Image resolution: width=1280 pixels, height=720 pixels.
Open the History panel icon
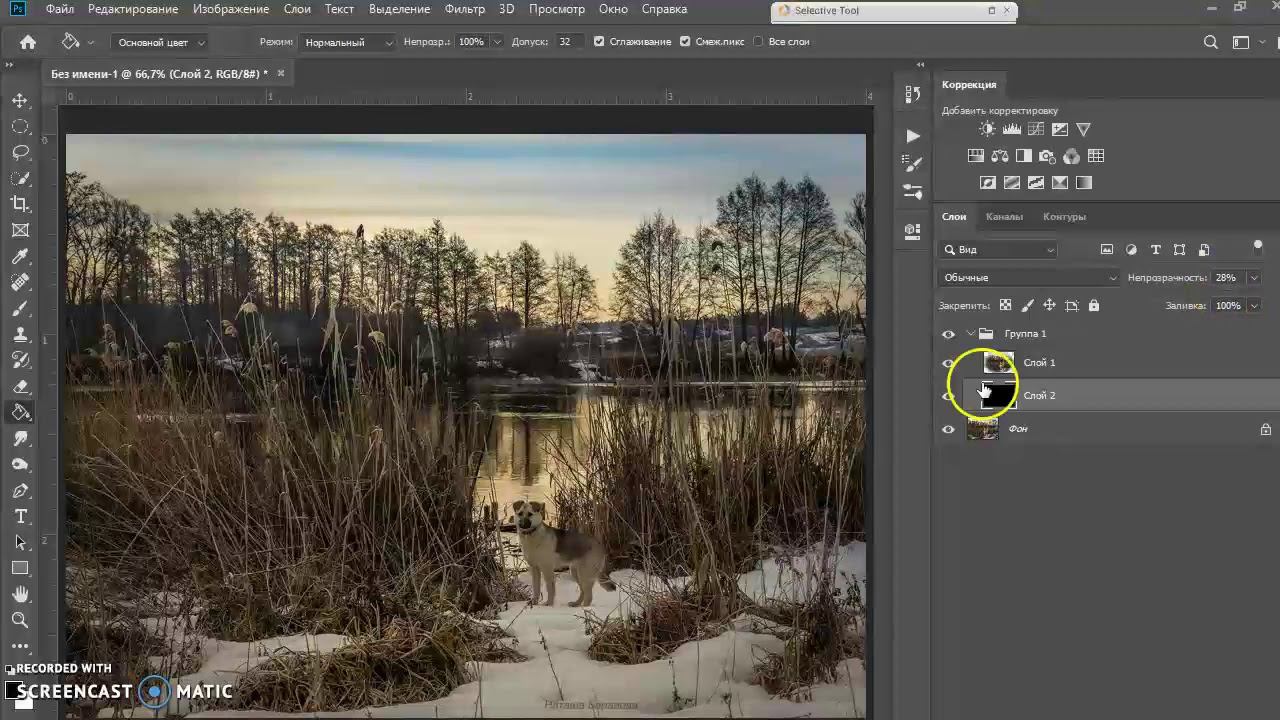(x=912, y=94)
